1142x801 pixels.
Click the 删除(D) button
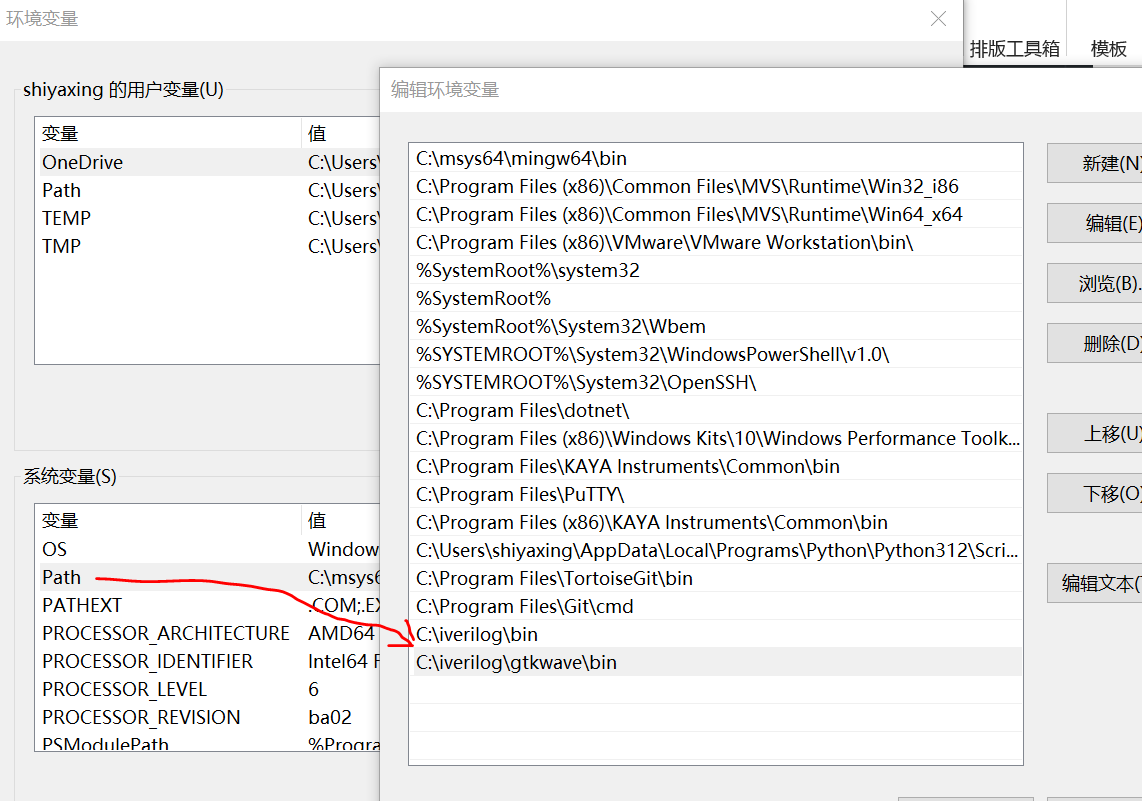click(x=1095, y=343)
